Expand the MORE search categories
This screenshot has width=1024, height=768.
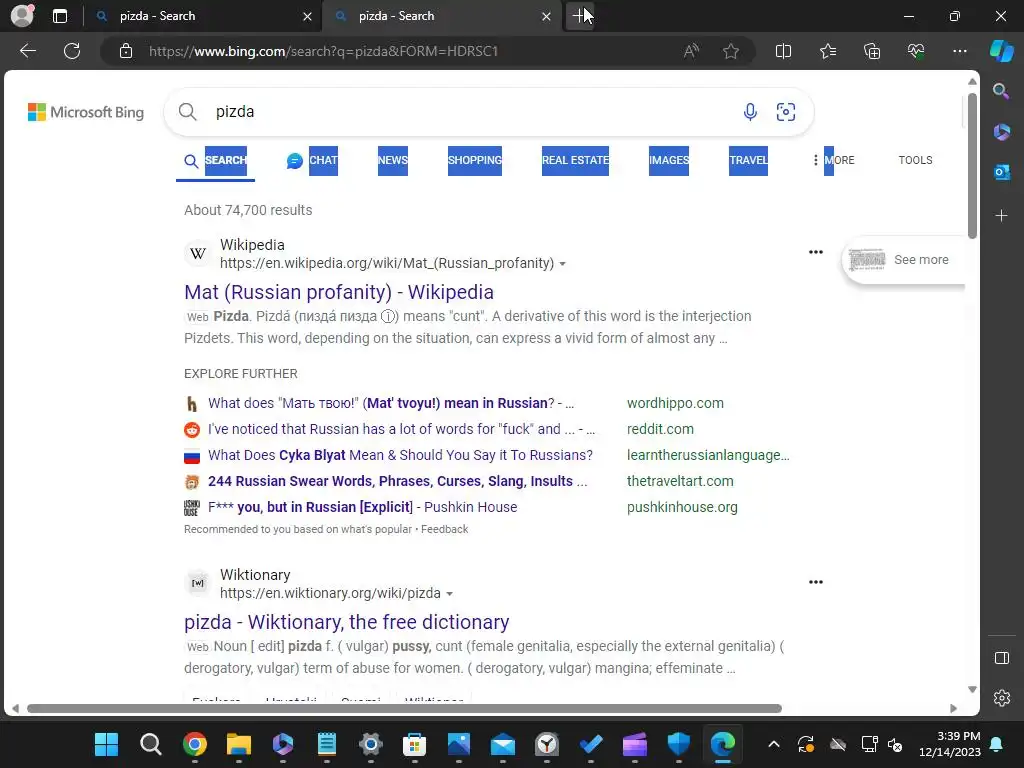(833, 160)
